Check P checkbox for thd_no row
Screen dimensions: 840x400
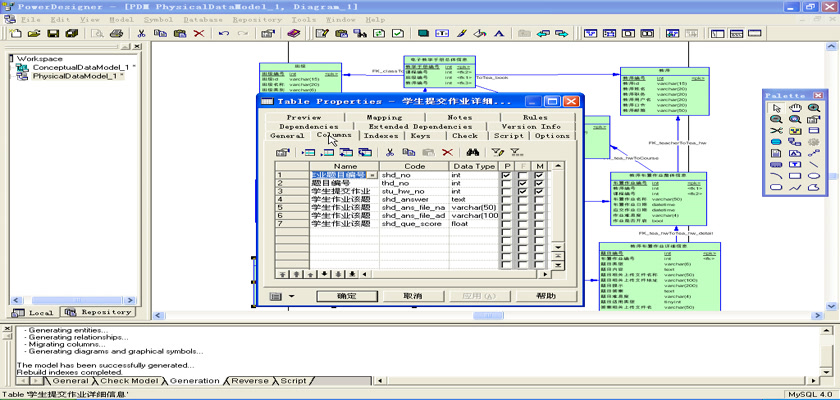coord(506,183)
